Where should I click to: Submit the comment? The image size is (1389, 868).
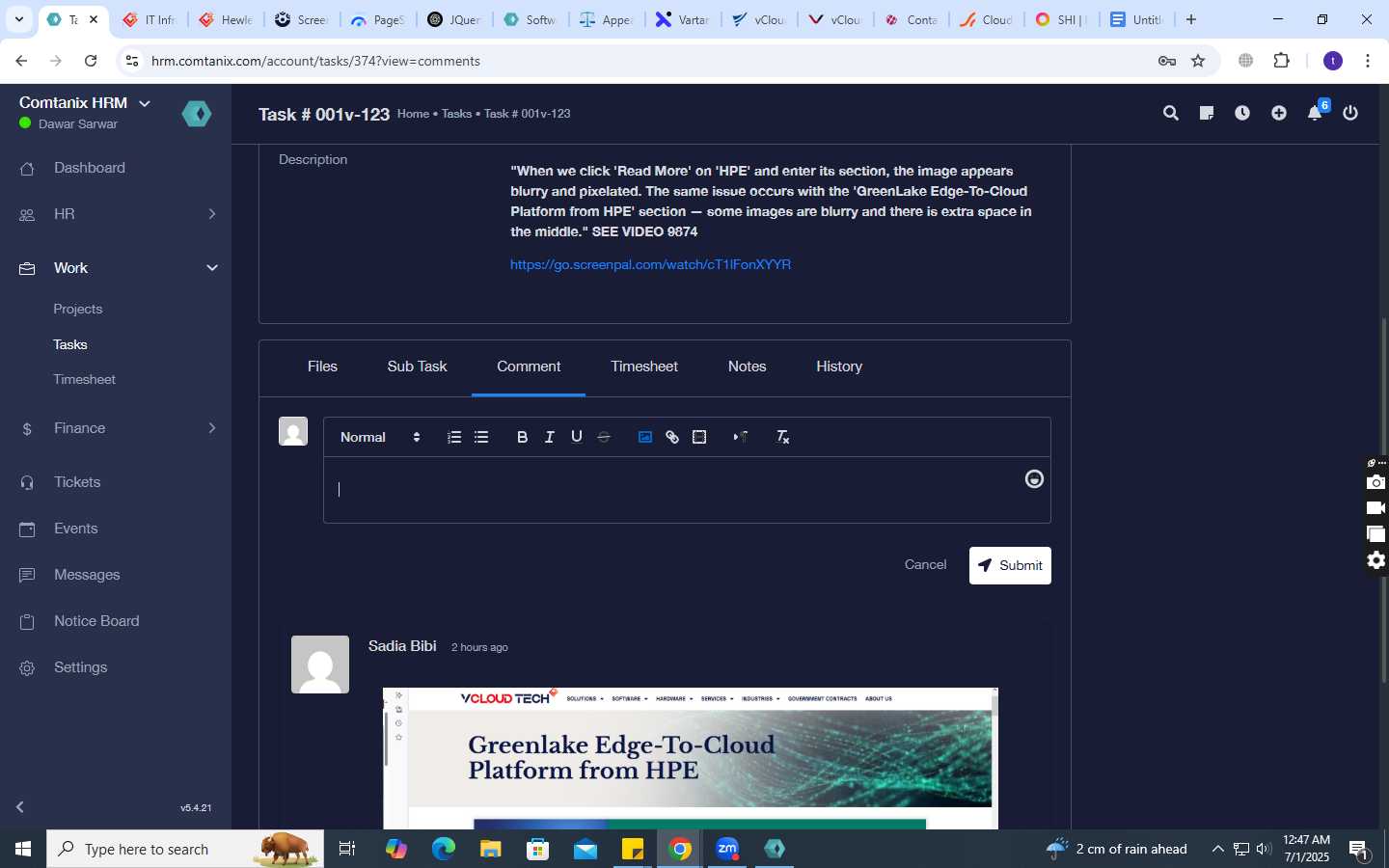pos(1010,565)
